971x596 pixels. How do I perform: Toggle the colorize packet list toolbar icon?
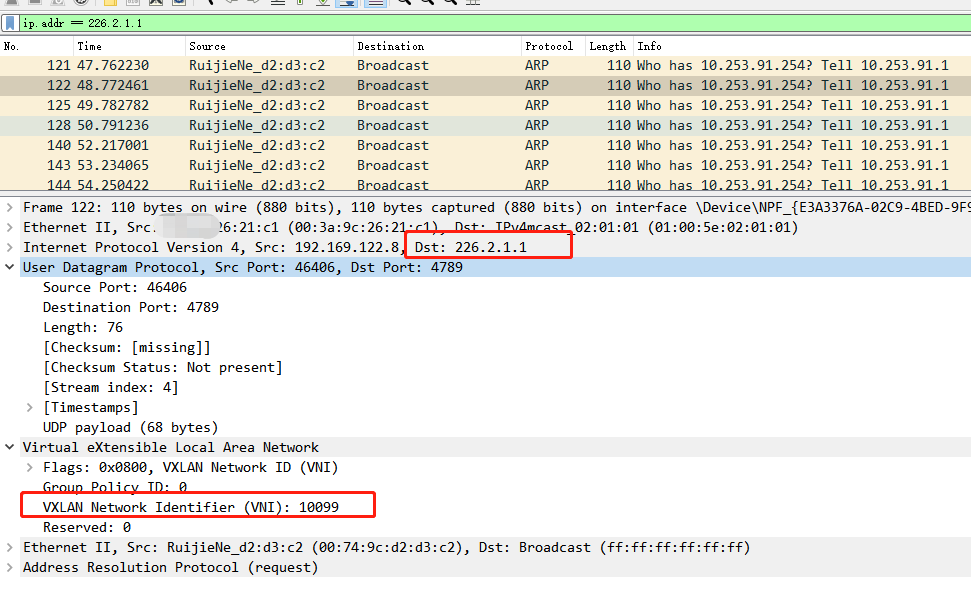tap(374, 3)
